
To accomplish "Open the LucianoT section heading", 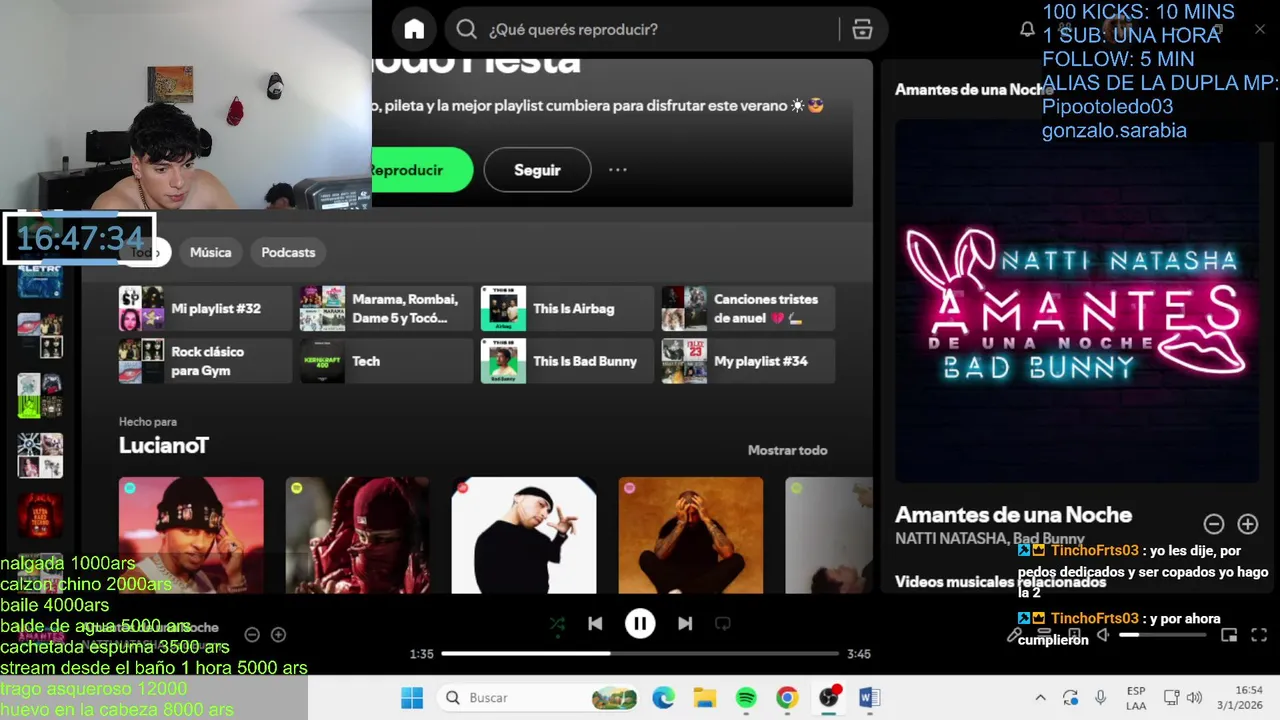I will (164, 445).
